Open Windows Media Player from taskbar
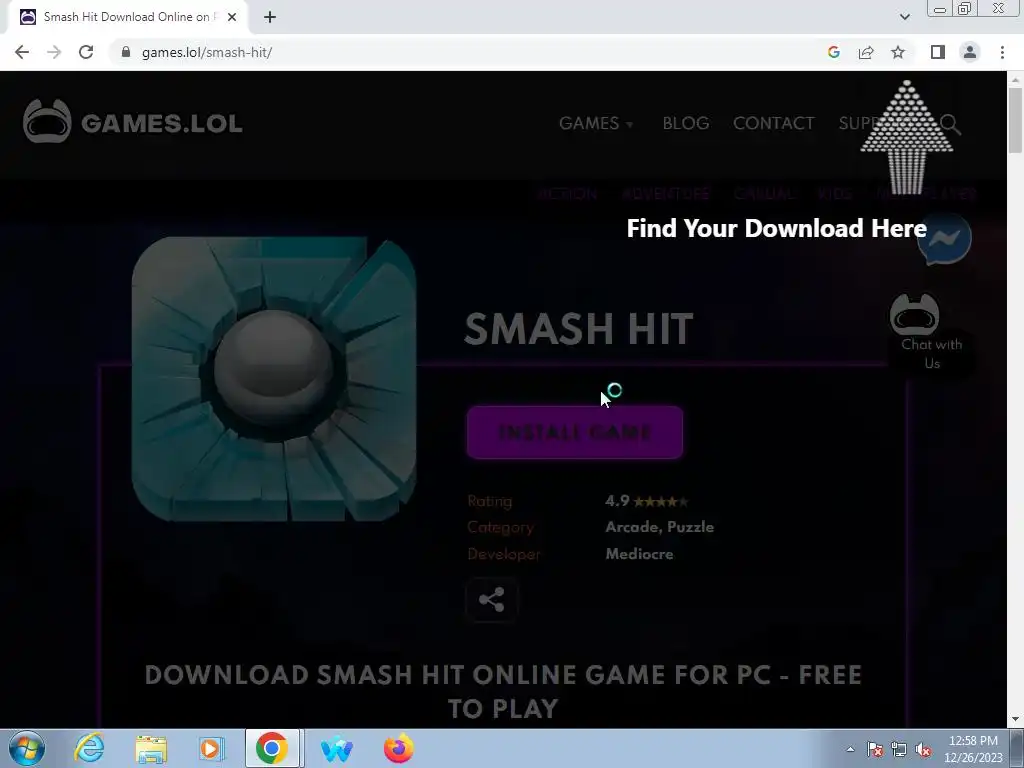The width and height of the screenshot is (1024, 768). (211, 748)
